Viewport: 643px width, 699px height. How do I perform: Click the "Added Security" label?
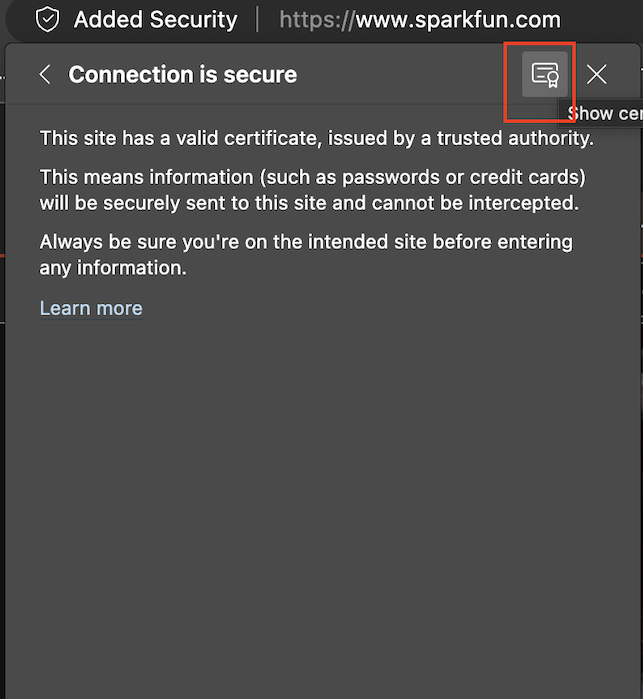(x=155, y=19)
